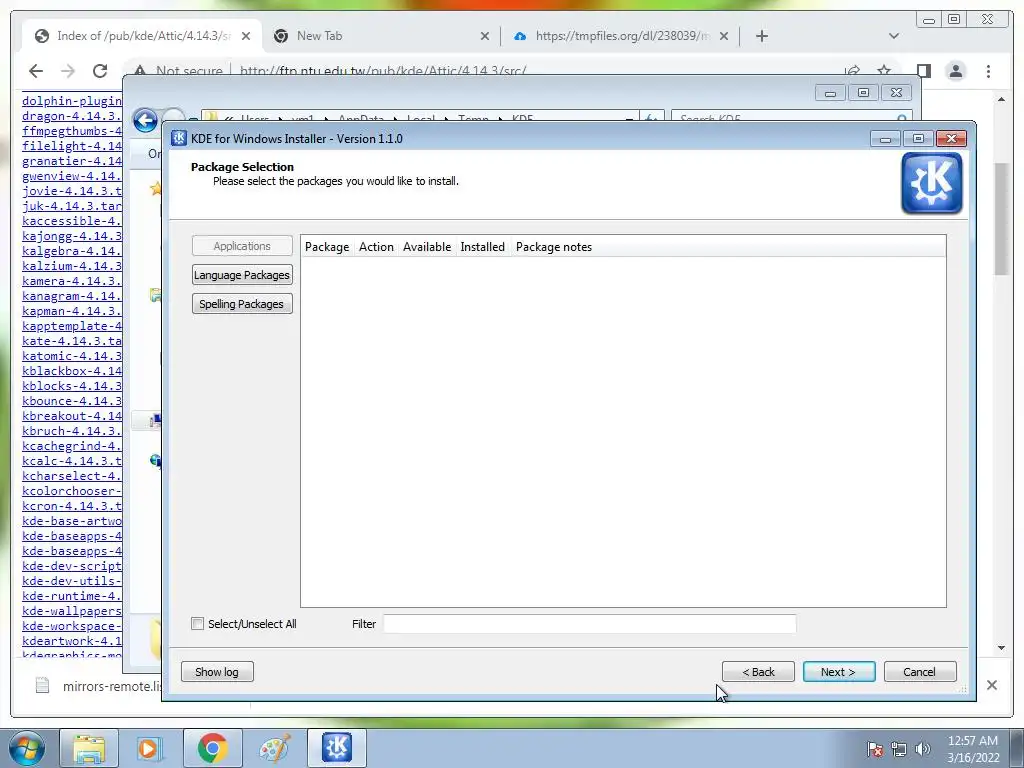Close the New Tab tab

click(485, 37)
